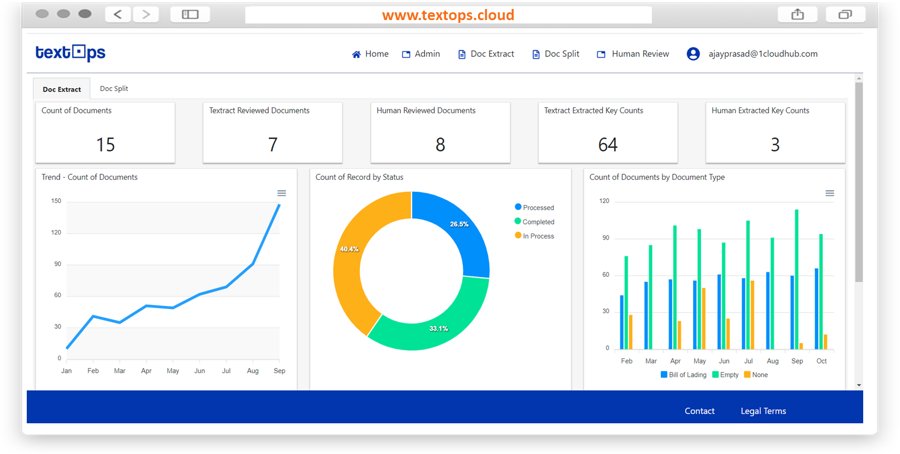Open Trend chart hamburger menu
The width and height of the screenshot is (900, 454).
click(282, 194)
